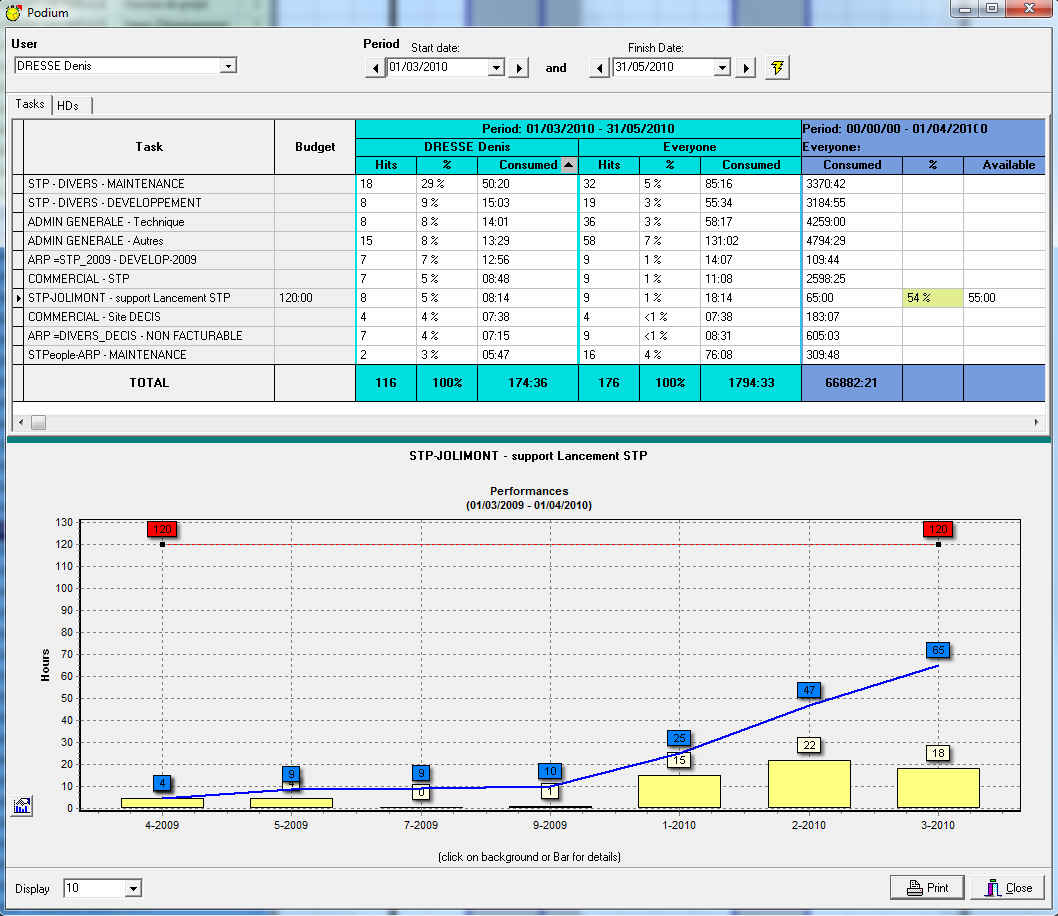
Task: Select the Tasks tab
Action: (30, 104)
